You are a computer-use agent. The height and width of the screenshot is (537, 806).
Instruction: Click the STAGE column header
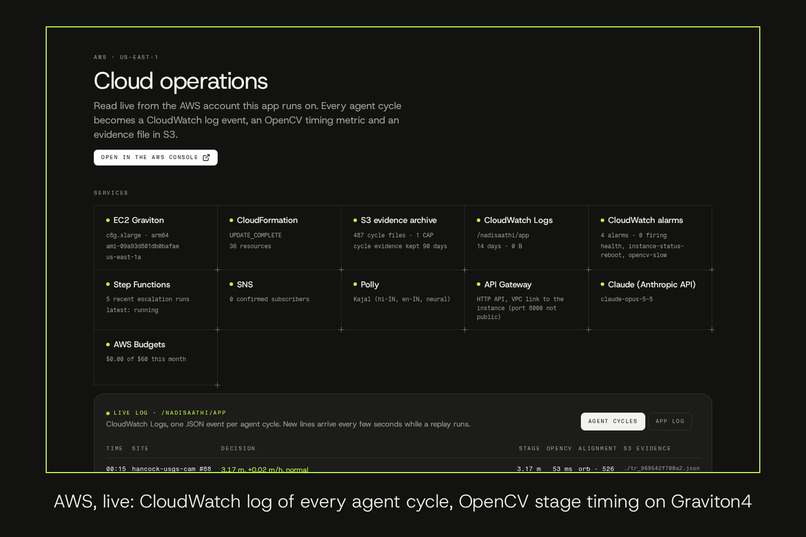click(529, 449)
